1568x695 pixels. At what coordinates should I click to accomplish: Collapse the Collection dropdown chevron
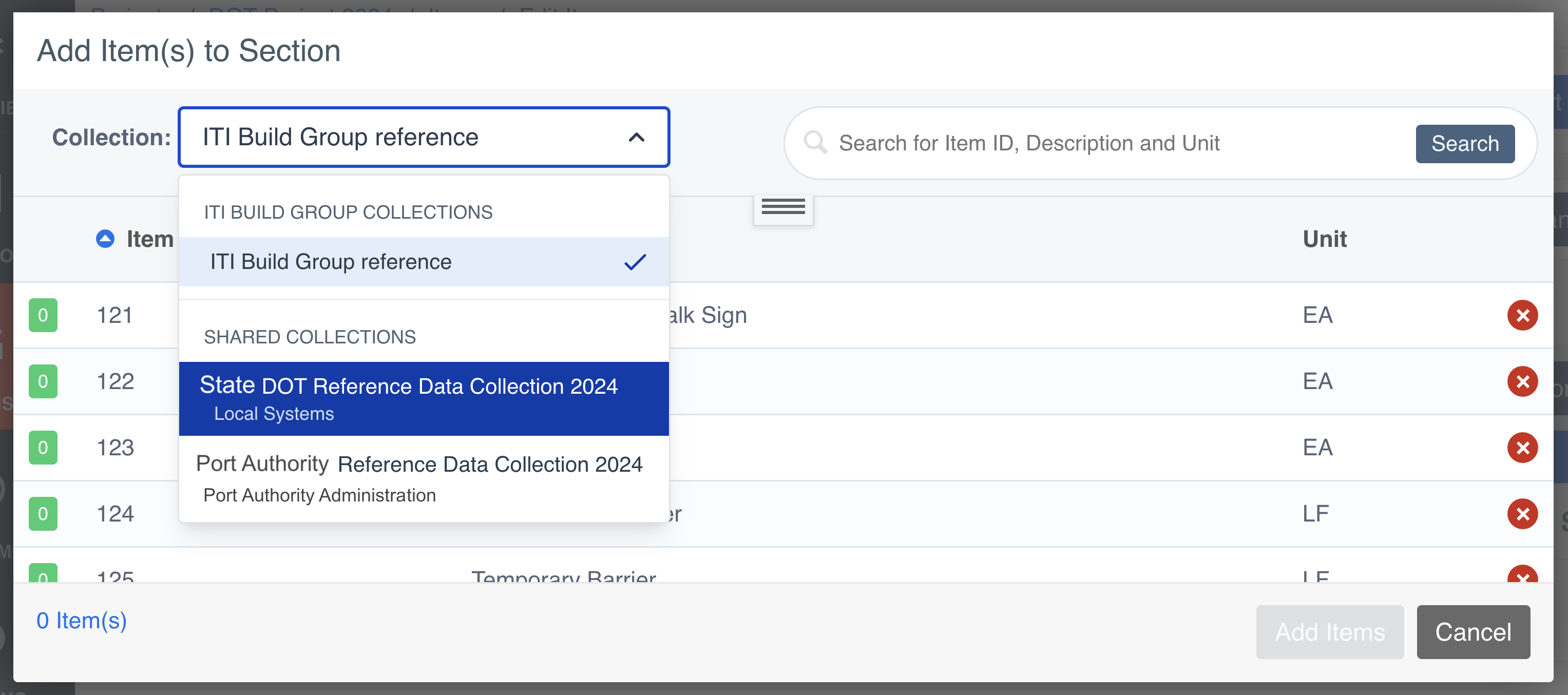click(636, 138)
